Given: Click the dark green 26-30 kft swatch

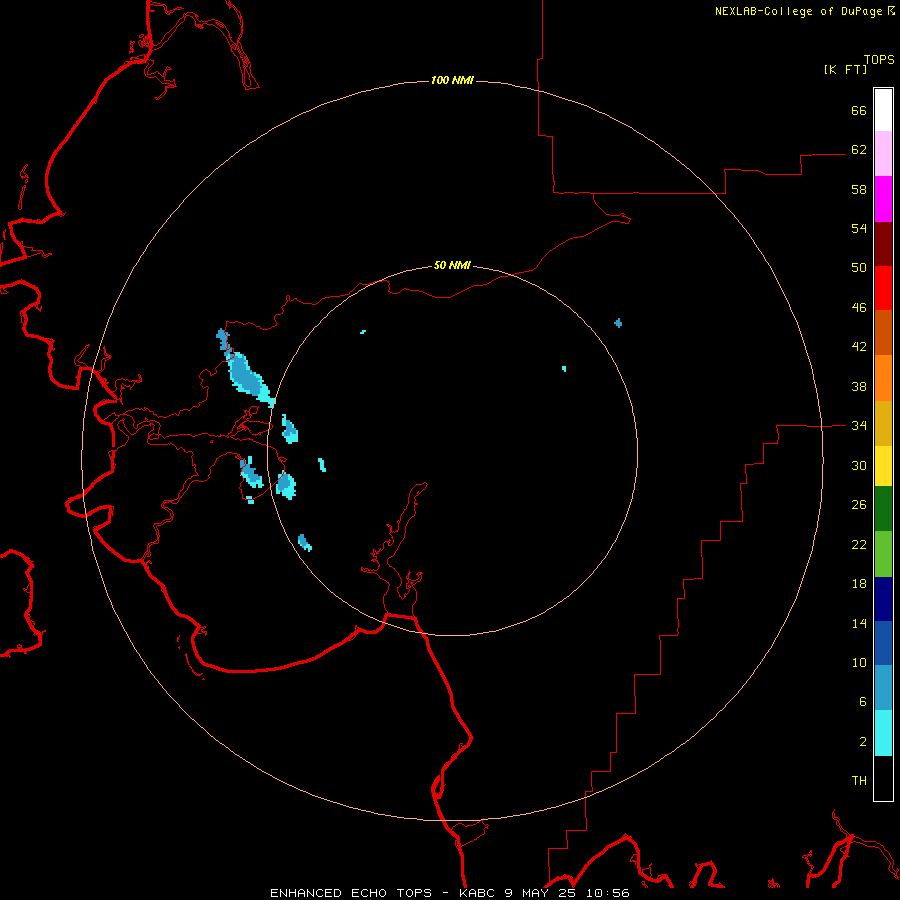Looking at the screenshot, I should (883, 509).
